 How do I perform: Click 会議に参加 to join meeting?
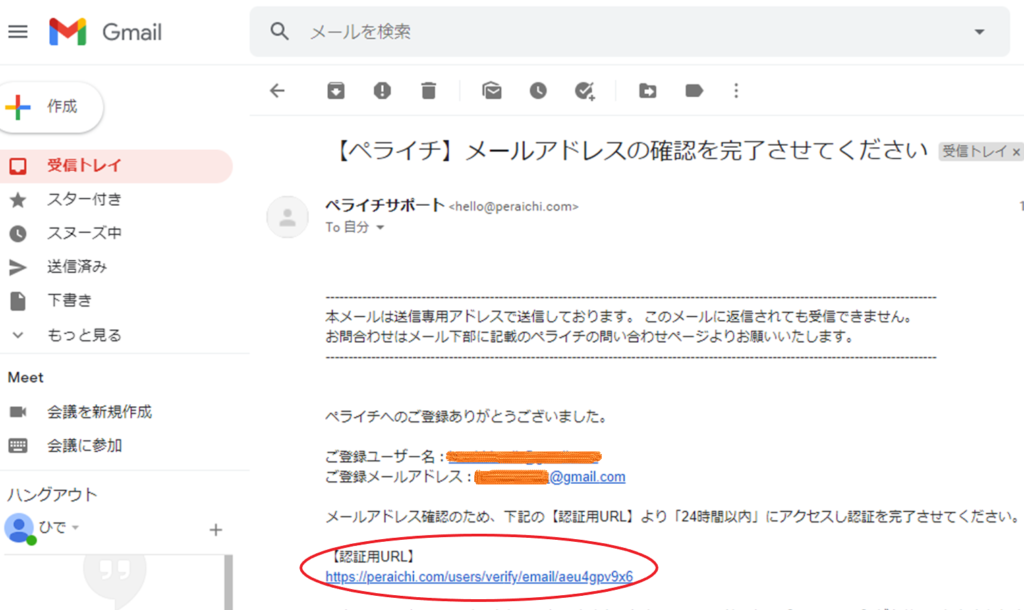84,446
